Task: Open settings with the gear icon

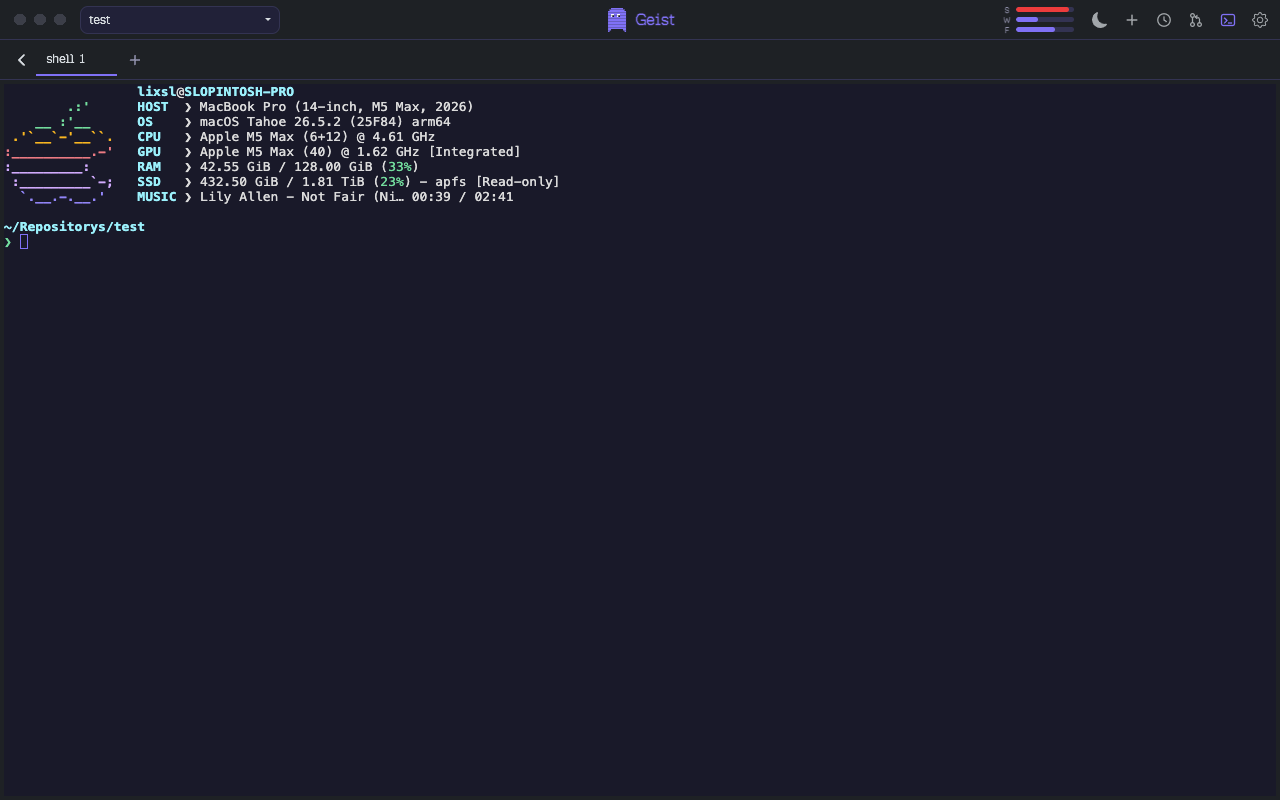Action: pos(1260,20)
